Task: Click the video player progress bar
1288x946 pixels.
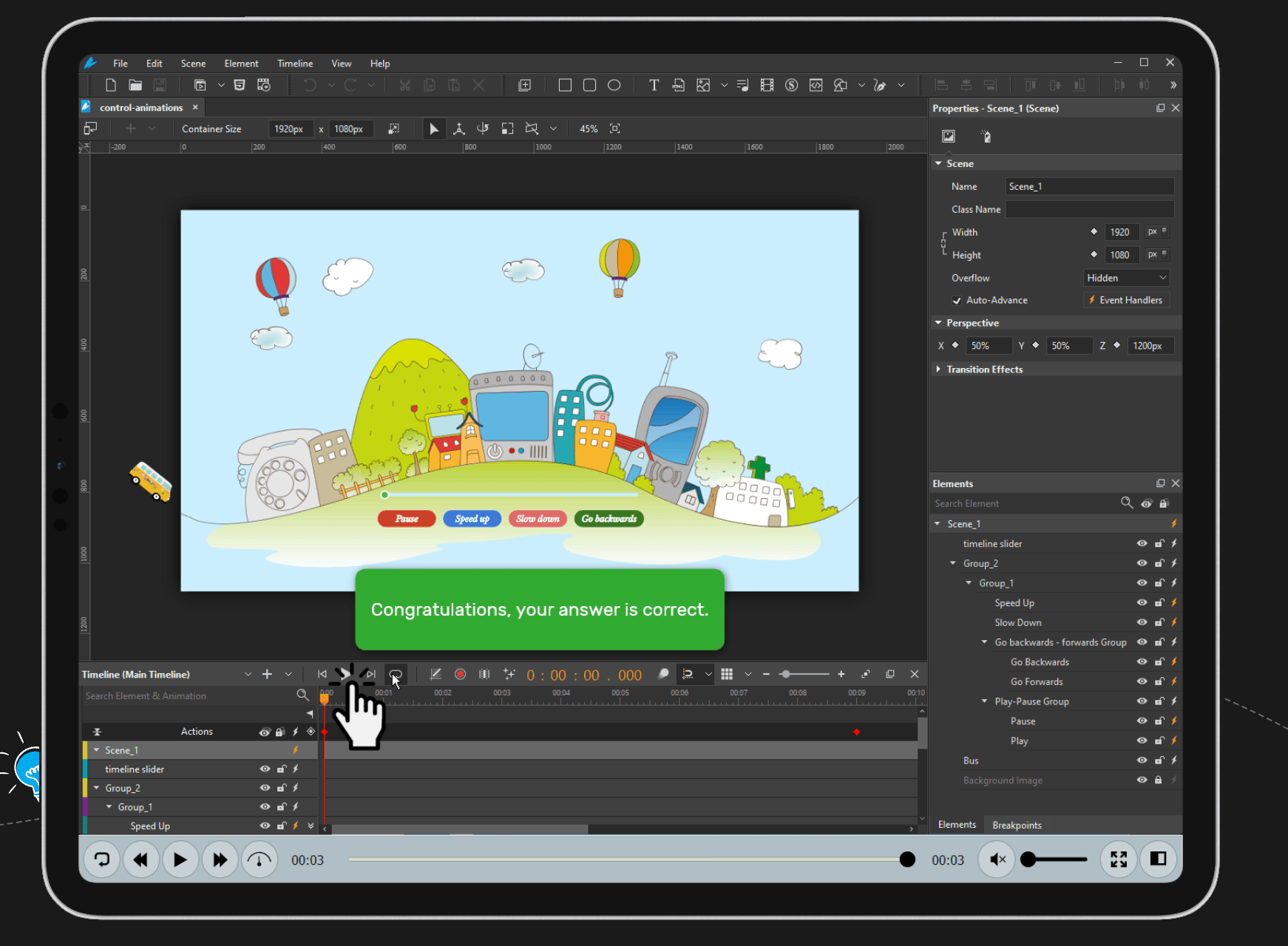Action: tap(628, 860)
